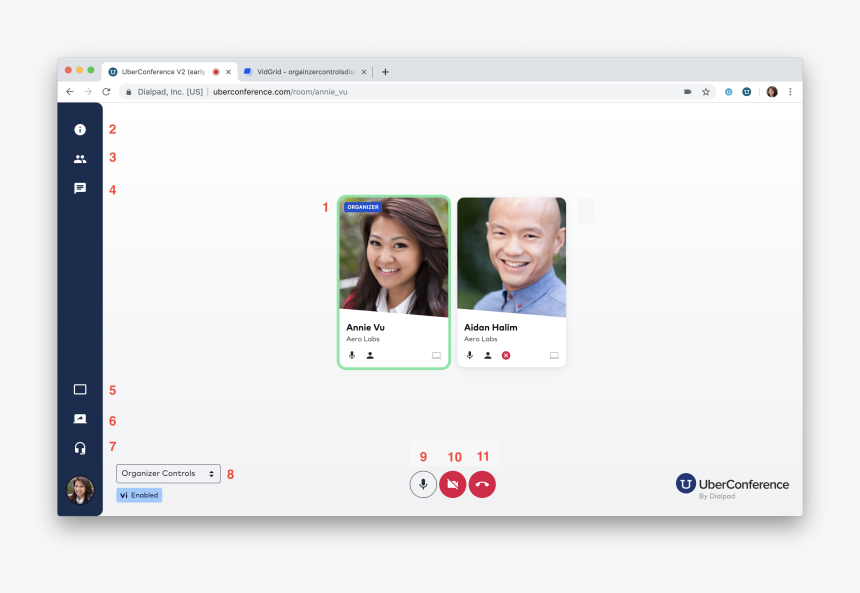This screenshot has height=593, width=860.
Task: Go back in browser
Action: click(70, 92)
